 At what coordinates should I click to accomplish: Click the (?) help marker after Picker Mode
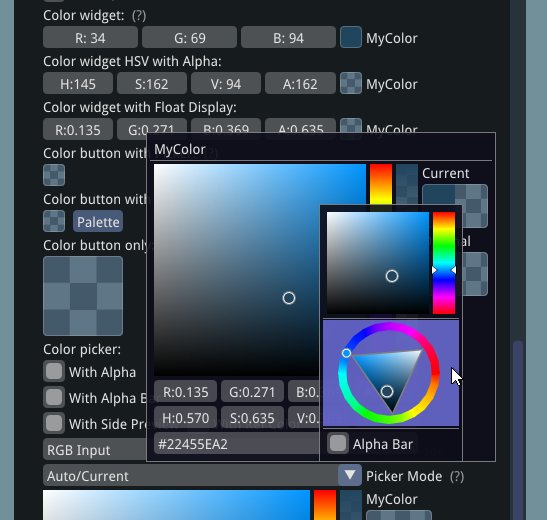(x=457, y=476)
